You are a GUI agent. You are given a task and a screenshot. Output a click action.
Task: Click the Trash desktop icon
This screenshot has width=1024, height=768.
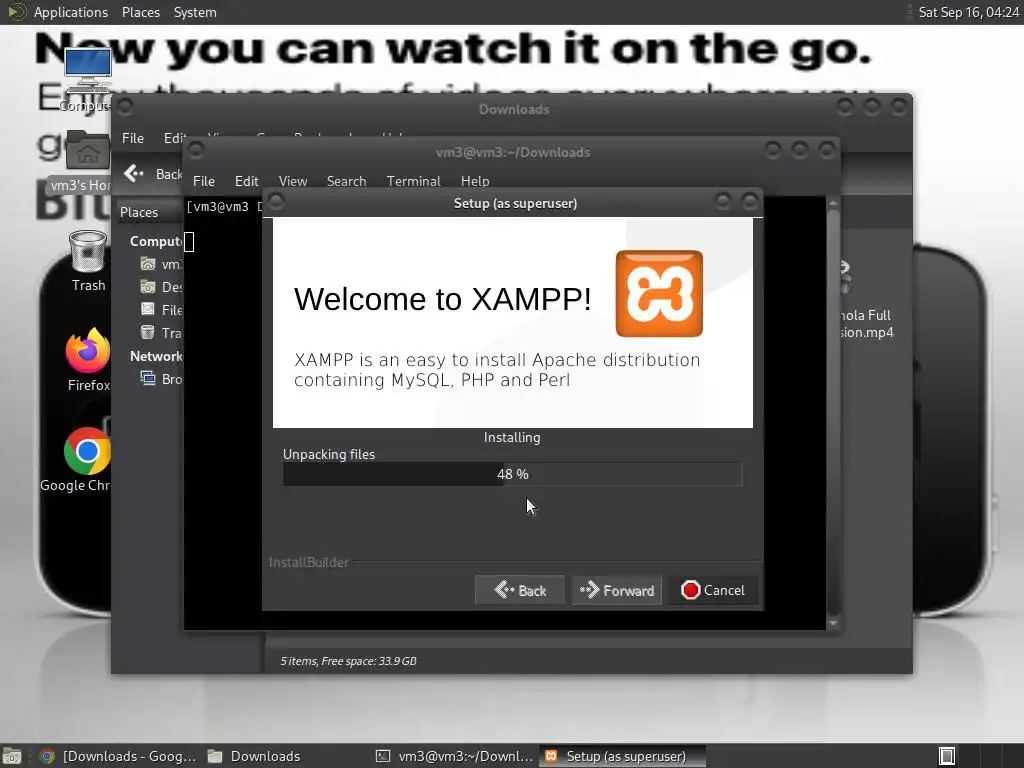pos(88,251)
